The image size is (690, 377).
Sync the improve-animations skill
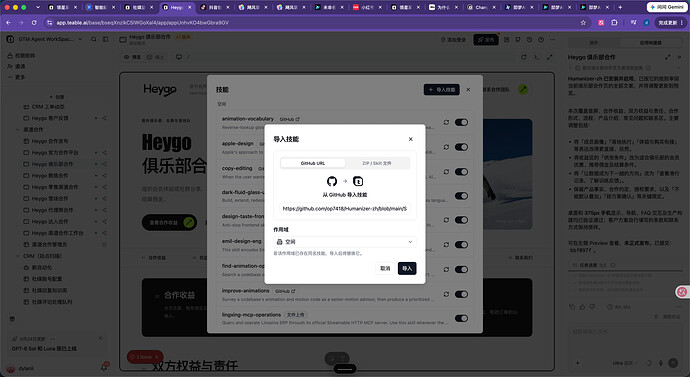click(446, 294)
